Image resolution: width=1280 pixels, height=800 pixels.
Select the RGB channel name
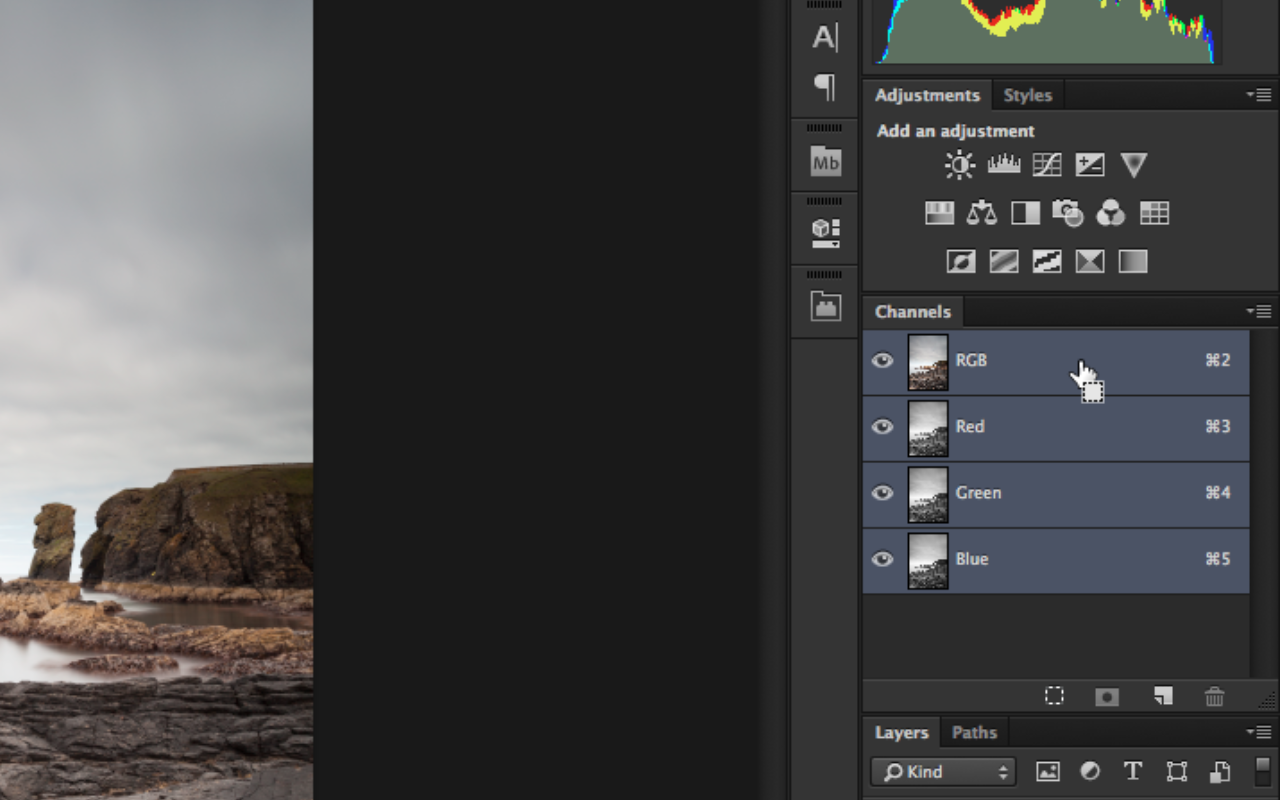pos(971,360)
